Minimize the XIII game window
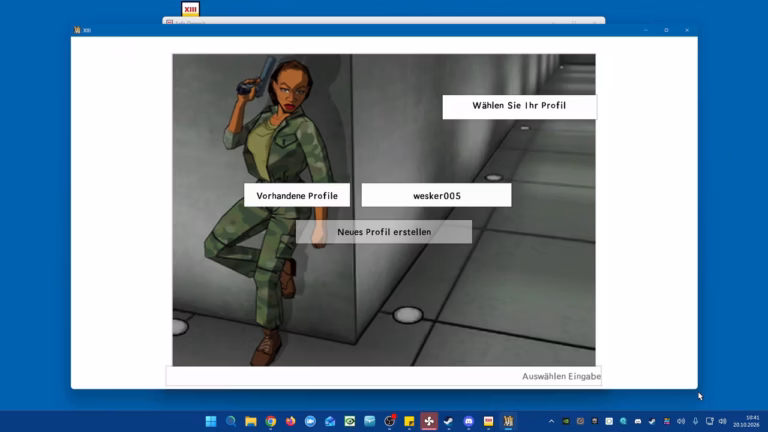768x432 pixels. (646, 30)
